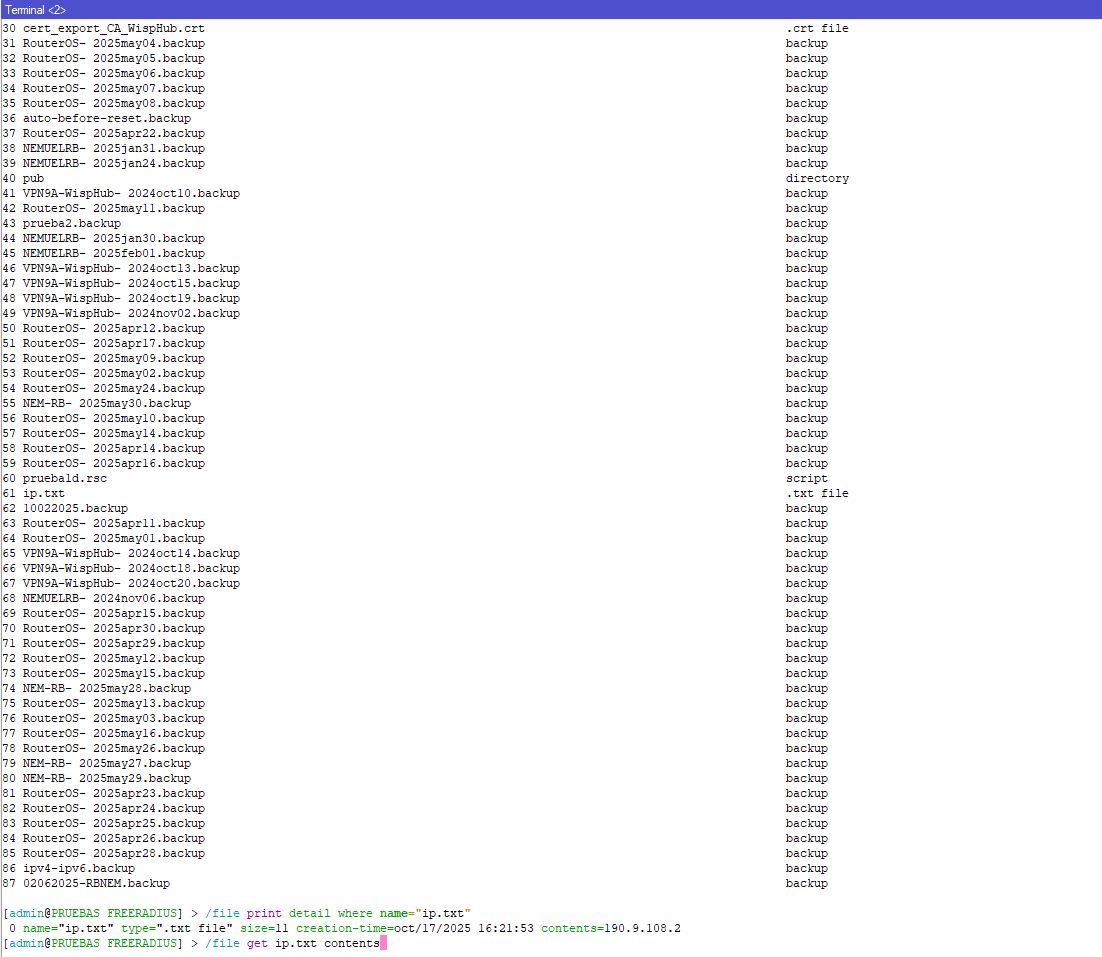
Task: Click the auto-before-reset.backup line
Action: pos(106,118)
